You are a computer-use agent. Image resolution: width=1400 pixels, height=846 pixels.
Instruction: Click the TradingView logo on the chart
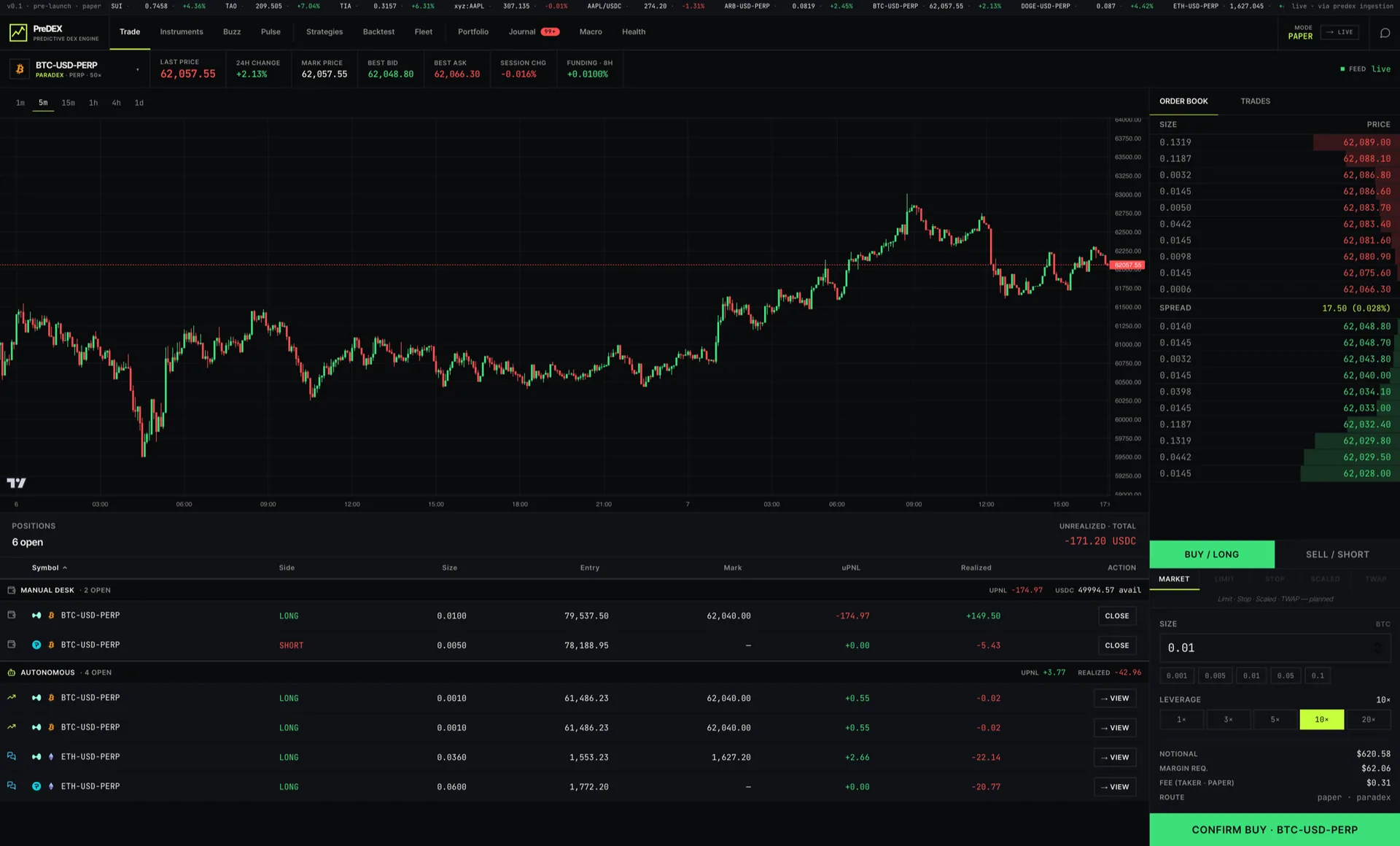click(x=16, y=483)
